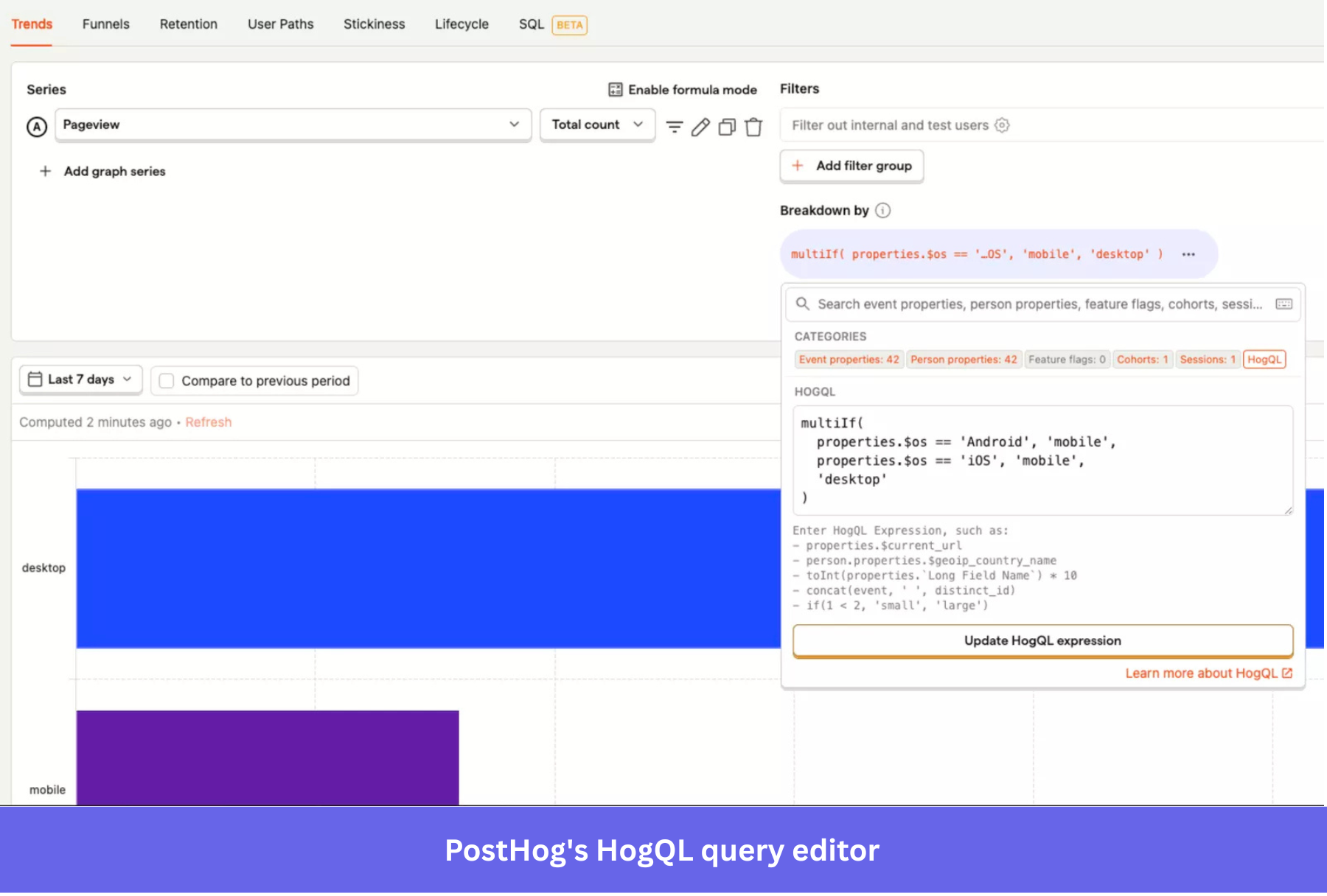Click the BETA badge next to SQL
The height and width of the screenshot is (896, 1327).
[570, 25]
